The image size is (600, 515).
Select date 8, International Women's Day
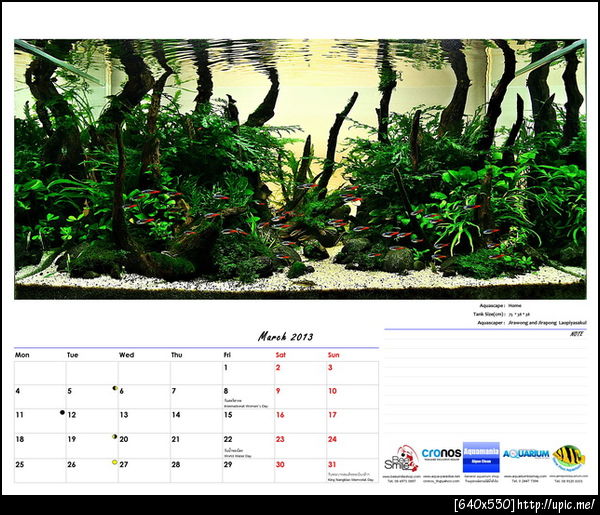click(226, 391)
